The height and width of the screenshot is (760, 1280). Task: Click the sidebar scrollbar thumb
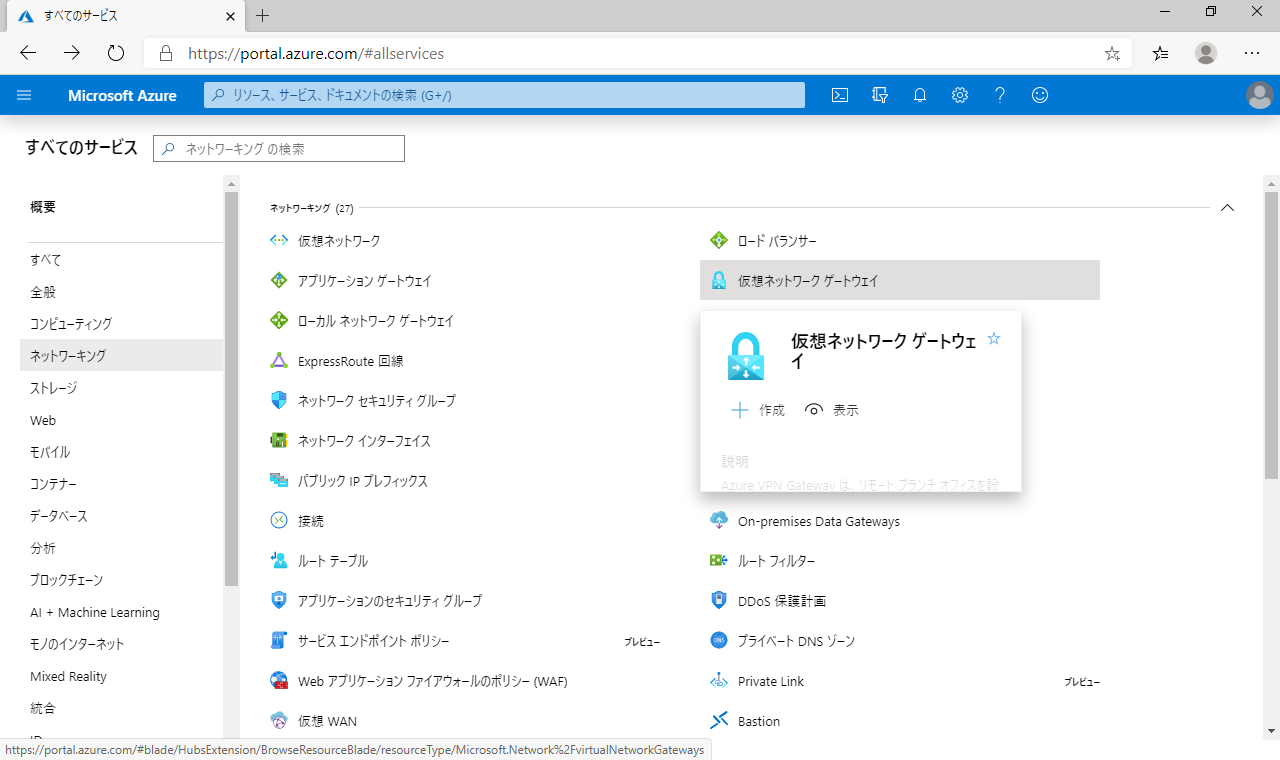coord(232,388)
